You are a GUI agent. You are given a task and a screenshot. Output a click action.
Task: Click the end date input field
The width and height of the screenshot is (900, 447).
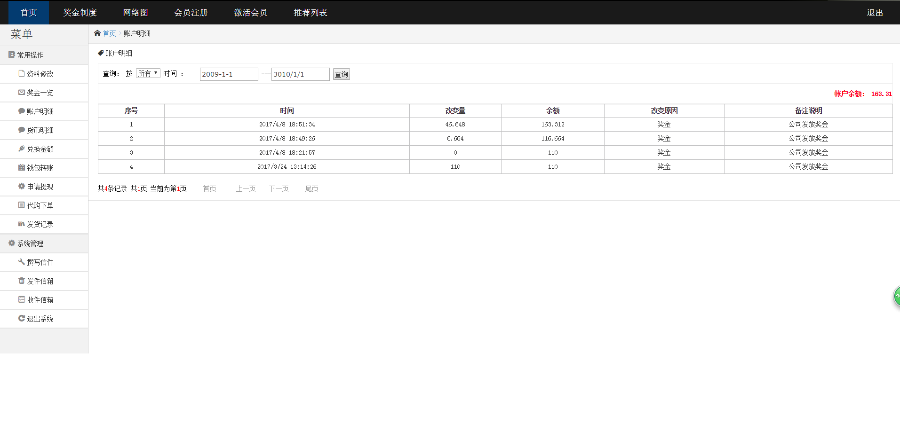(x=300, y=74)
